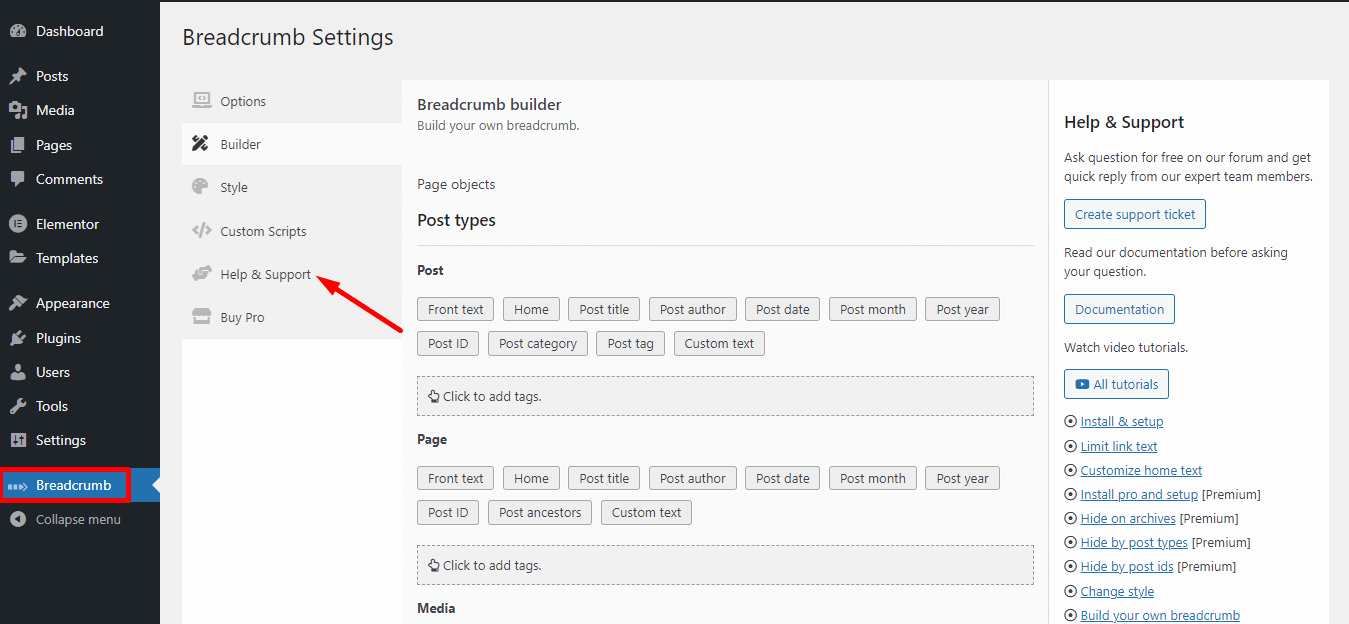Click the Posts pin icon
Image resolution: width=1349 pixels, height=624 pixels.
tap(18, 76)
